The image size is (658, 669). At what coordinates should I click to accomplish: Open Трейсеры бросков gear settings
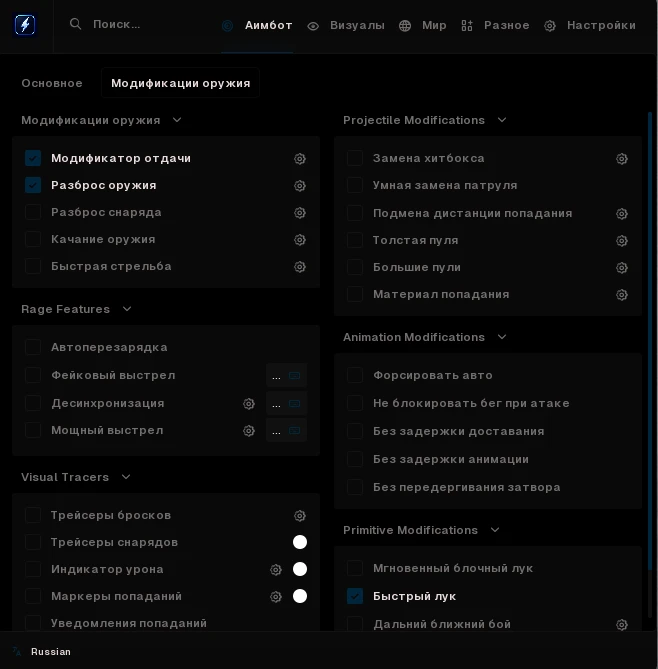[300, 516]
